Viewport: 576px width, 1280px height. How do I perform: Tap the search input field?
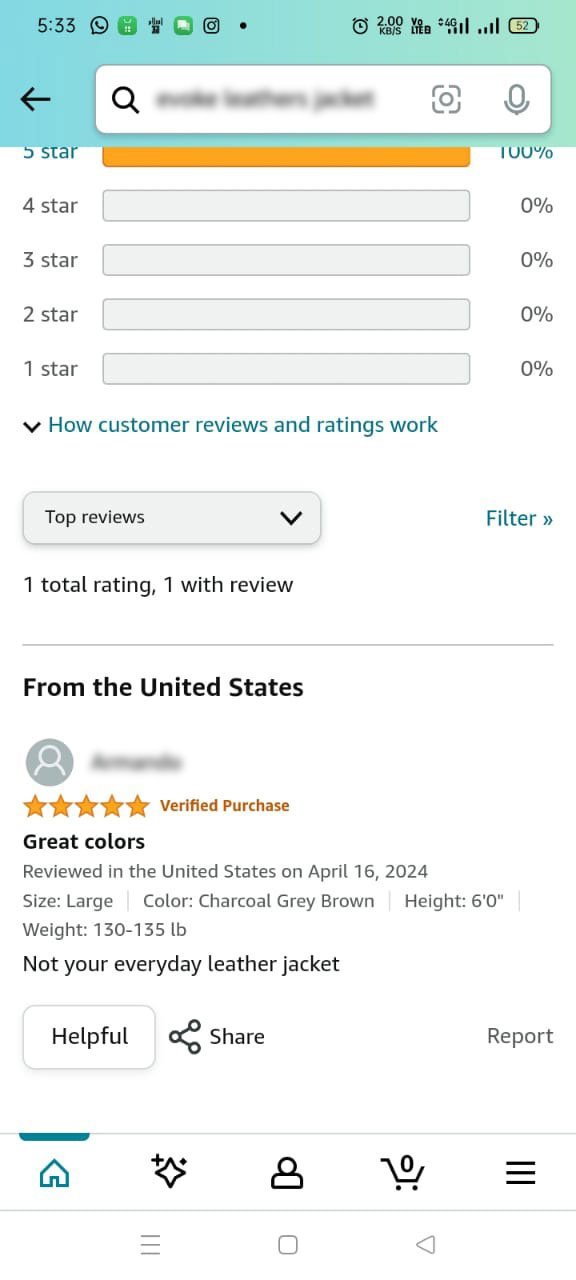(280, 99)
